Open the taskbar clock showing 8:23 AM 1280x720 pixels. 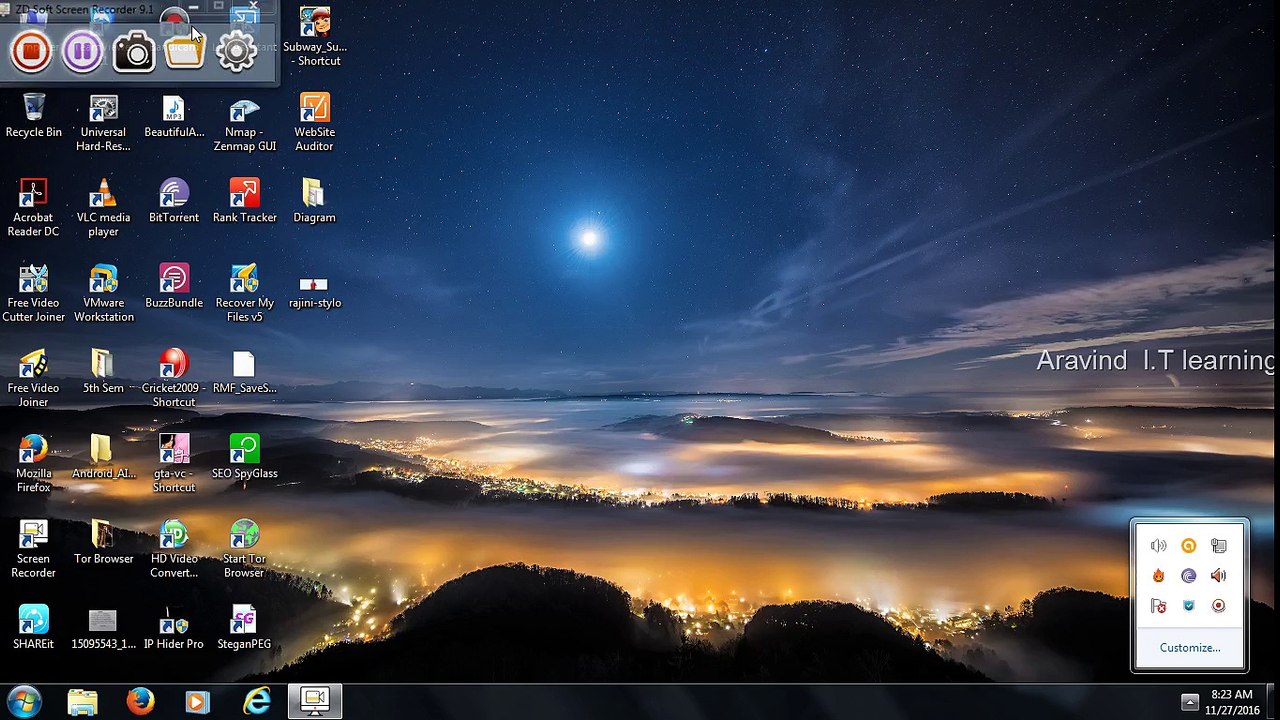click(1232, 702)
